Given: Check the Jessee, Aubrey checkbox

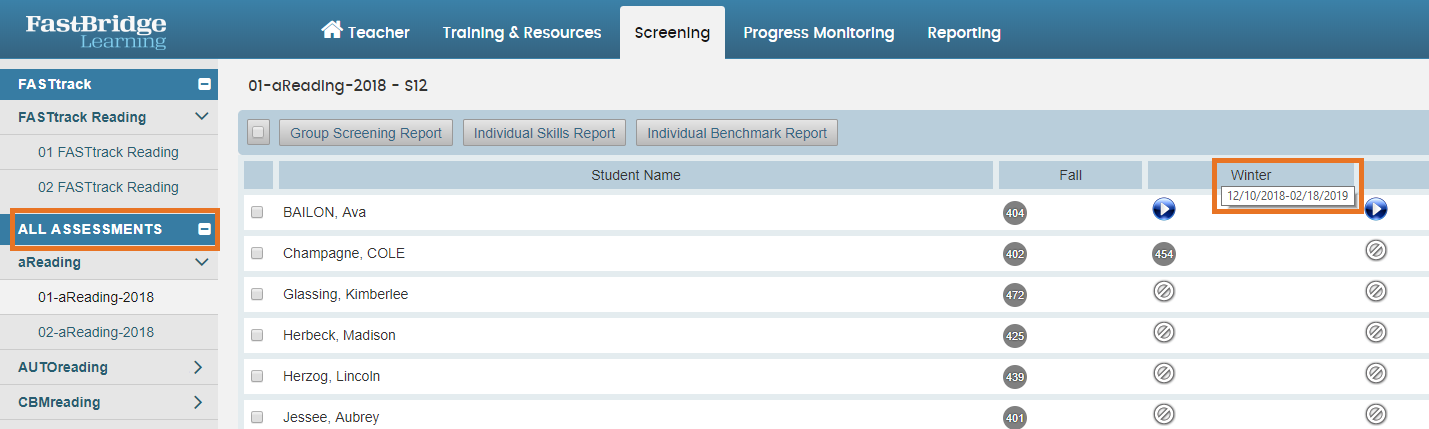Looking at the screenshot, I should [257, 417].
